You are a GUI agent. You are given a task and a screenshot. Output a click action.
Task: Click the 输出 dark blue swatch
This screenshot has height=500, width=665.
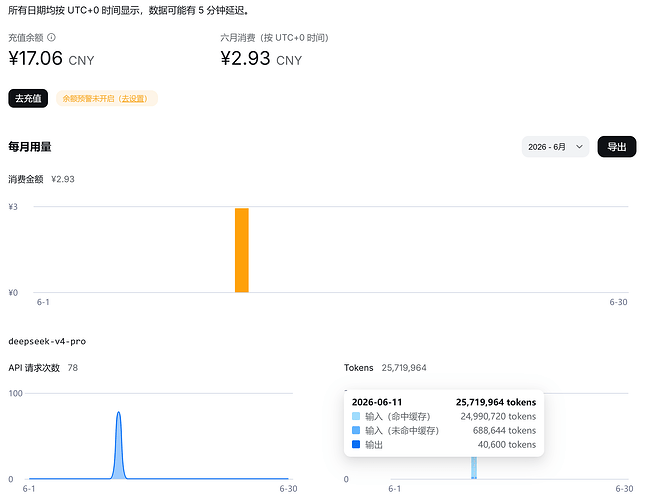pos(356,444)
